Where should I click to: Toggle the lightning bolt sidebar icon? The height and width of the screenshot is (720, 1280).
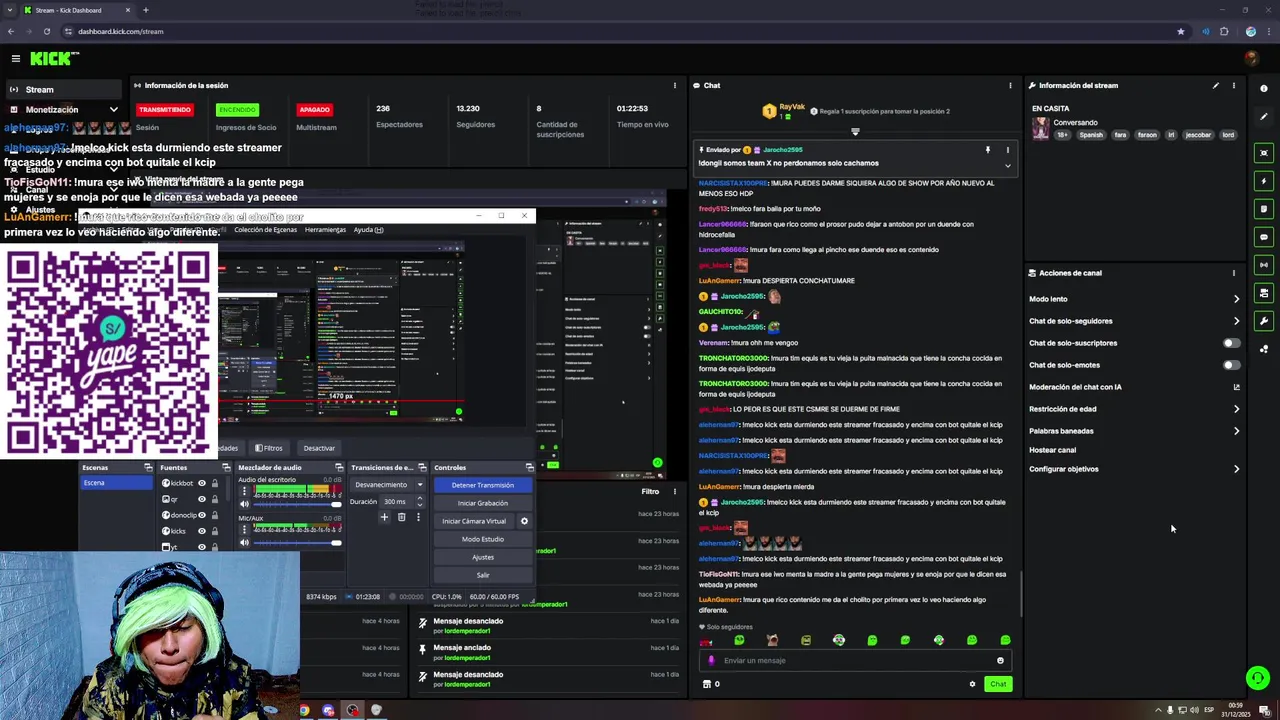pos(1264,181)
